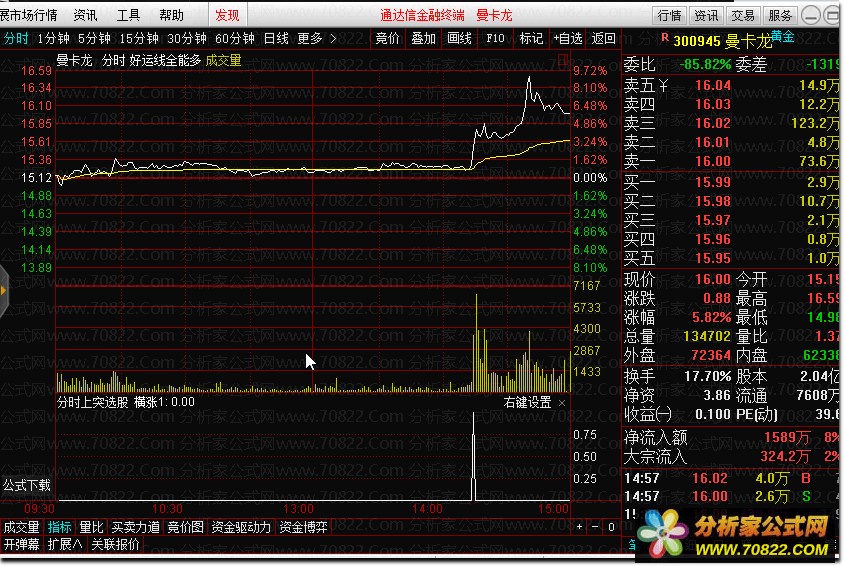Click the 公式下载 link
The image size is (845, 566).
point(26,485)
